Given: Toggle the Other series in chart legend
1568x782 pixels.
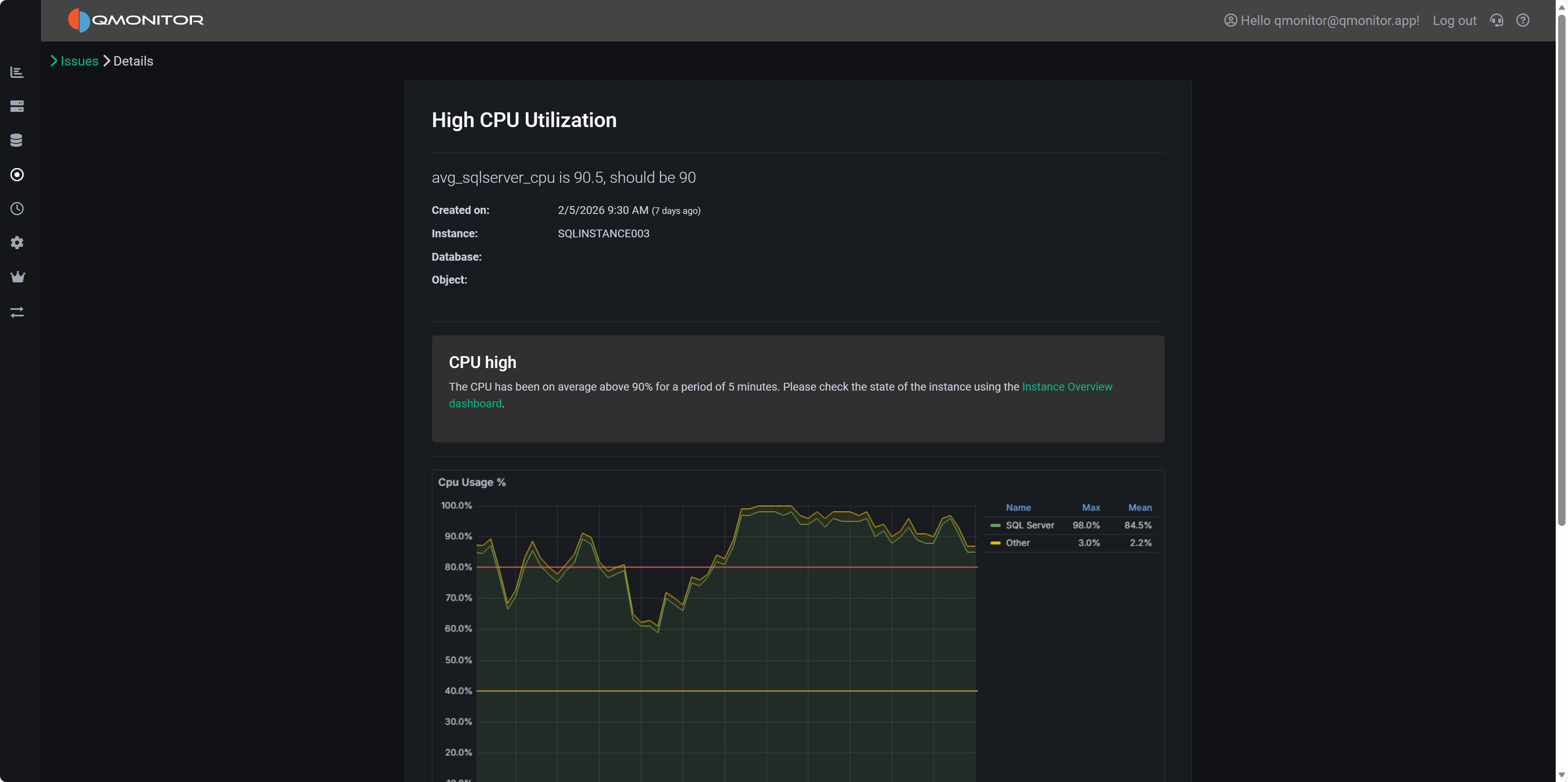Looking at the screenshot, I should click(x=1018, y=542).
